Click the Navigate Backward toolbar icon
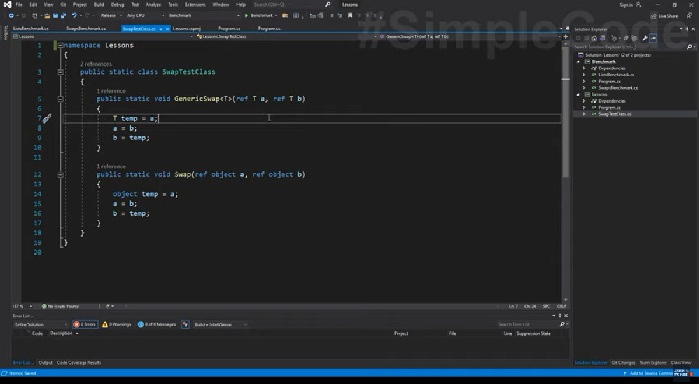The height and width of the screenshot is (384, 699). pos(11,16)
